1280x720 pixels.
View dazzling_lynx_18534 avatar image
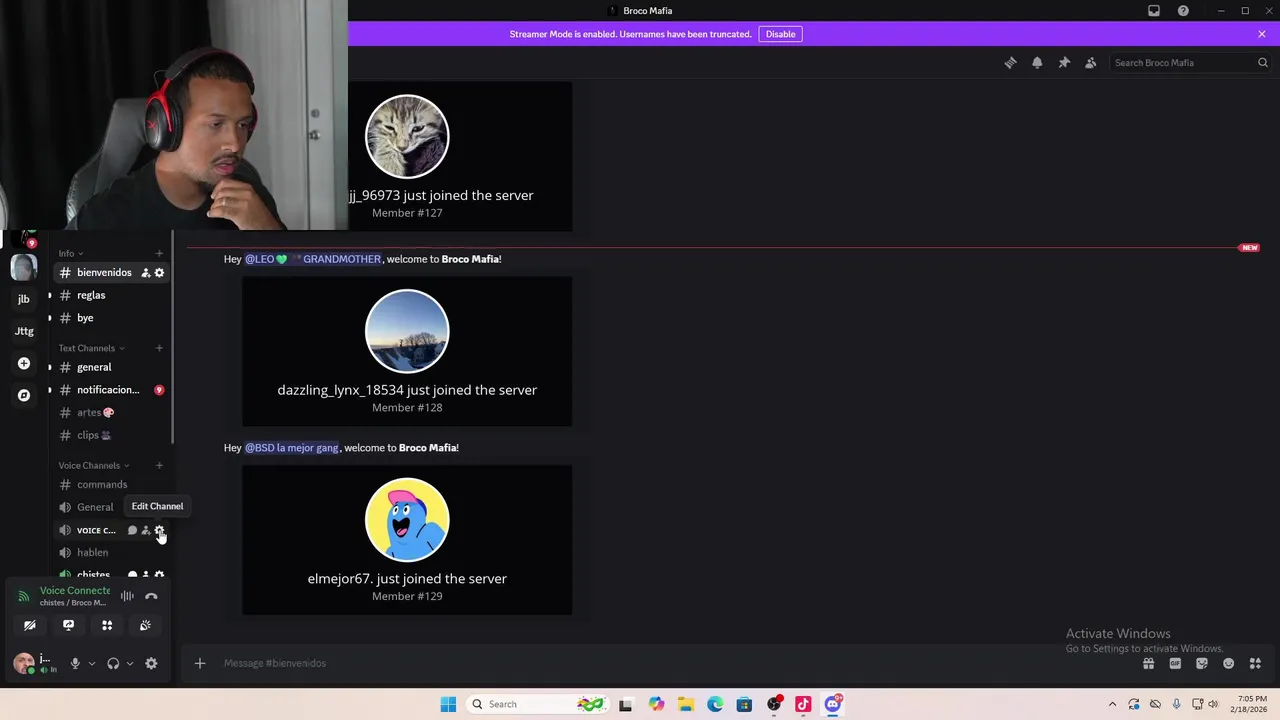click(407, 331)
